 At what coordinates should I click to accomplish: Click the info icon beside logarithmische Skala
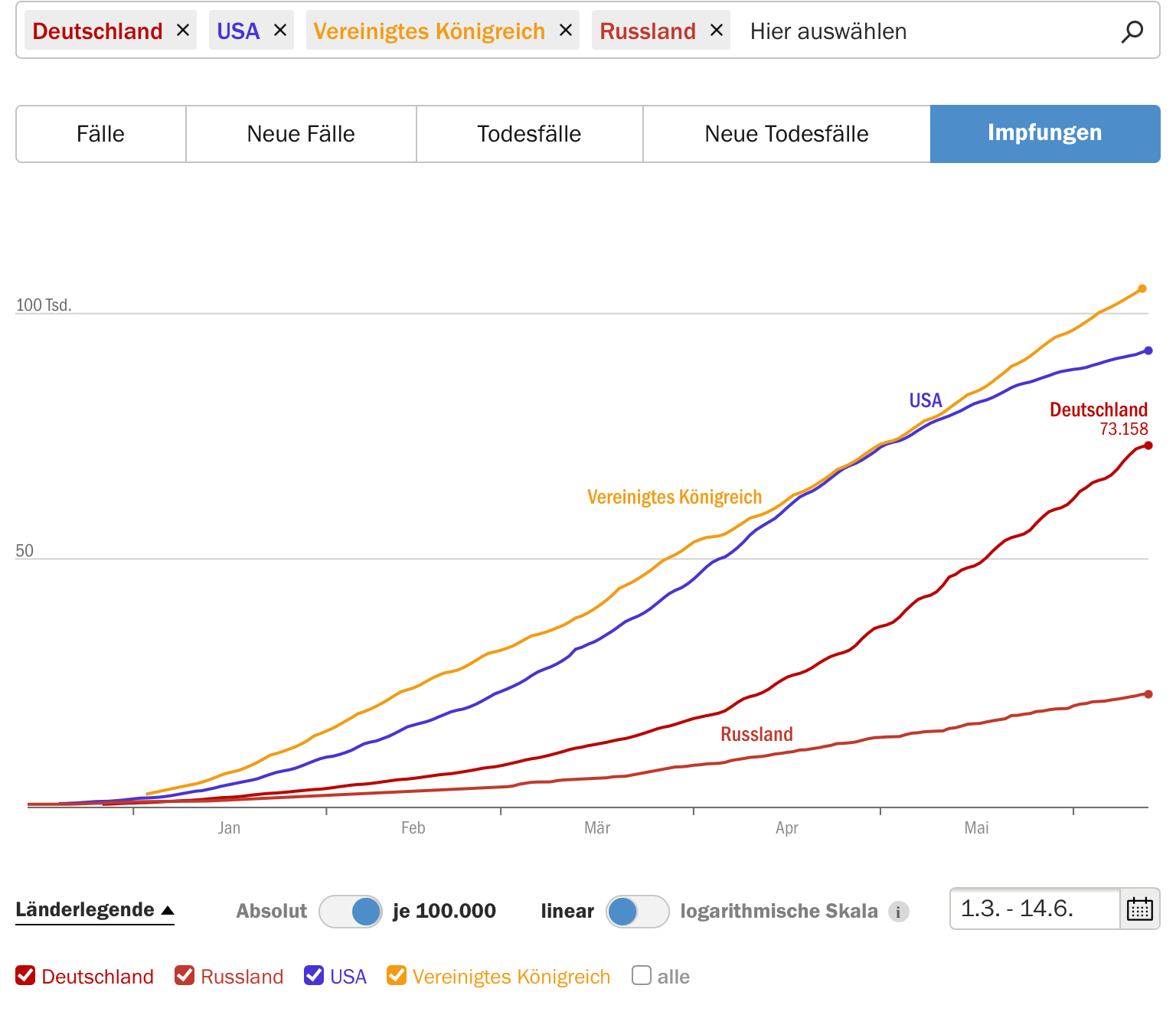[x=899, y=912]
